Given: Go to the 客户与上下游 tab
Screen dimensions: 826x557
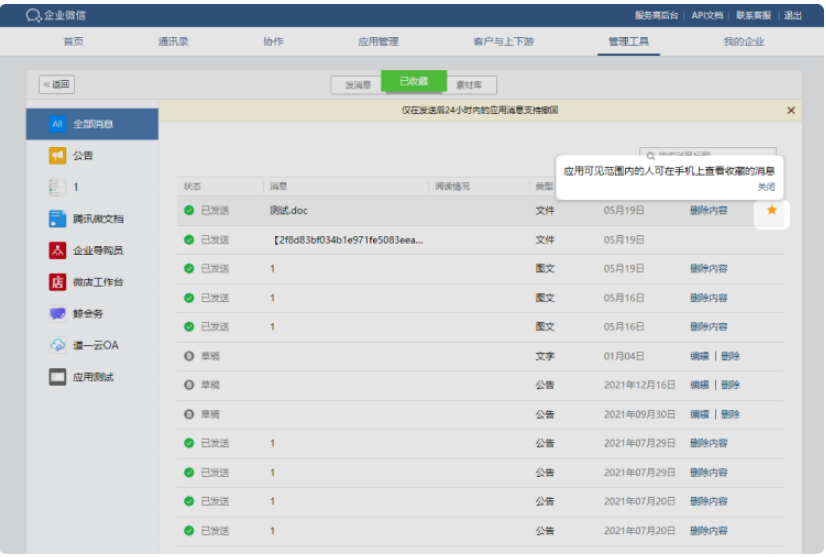Looking at the screenshot, I should pos(503,42).
